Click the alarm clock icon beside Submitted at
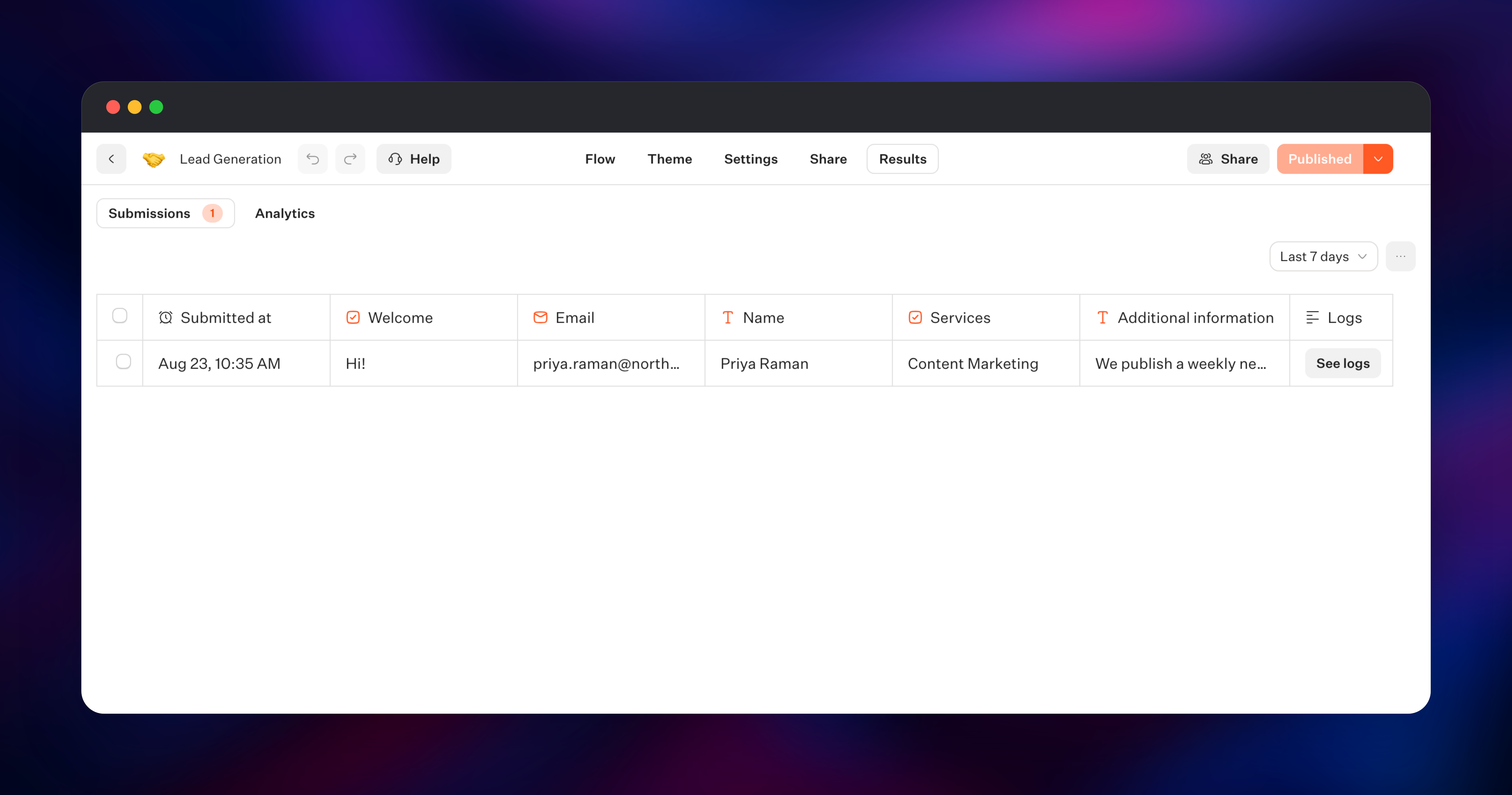1512x795 pixels. point(166,318)
